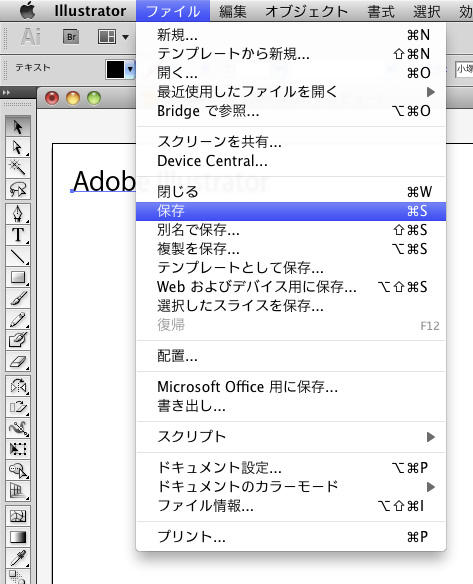Choose ファイル情報...
This screenshot has height=584, width=473.
coord(291,506)
